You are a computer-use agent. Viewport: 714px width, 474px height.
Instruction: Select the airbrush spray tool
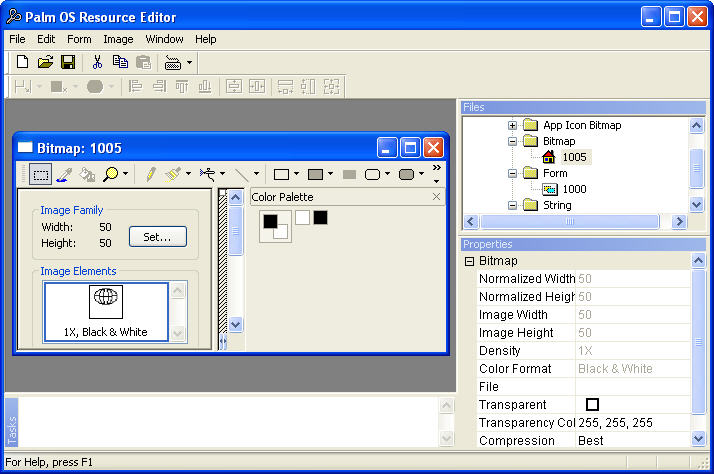[x=207, y=174]
